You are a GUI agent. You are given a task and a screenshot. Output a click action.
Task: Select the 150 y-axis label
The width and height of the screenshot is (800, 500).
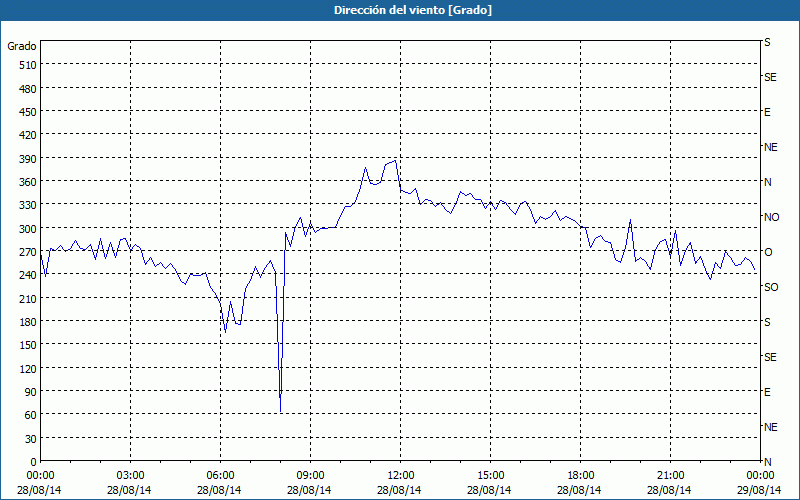click(28, 345)
